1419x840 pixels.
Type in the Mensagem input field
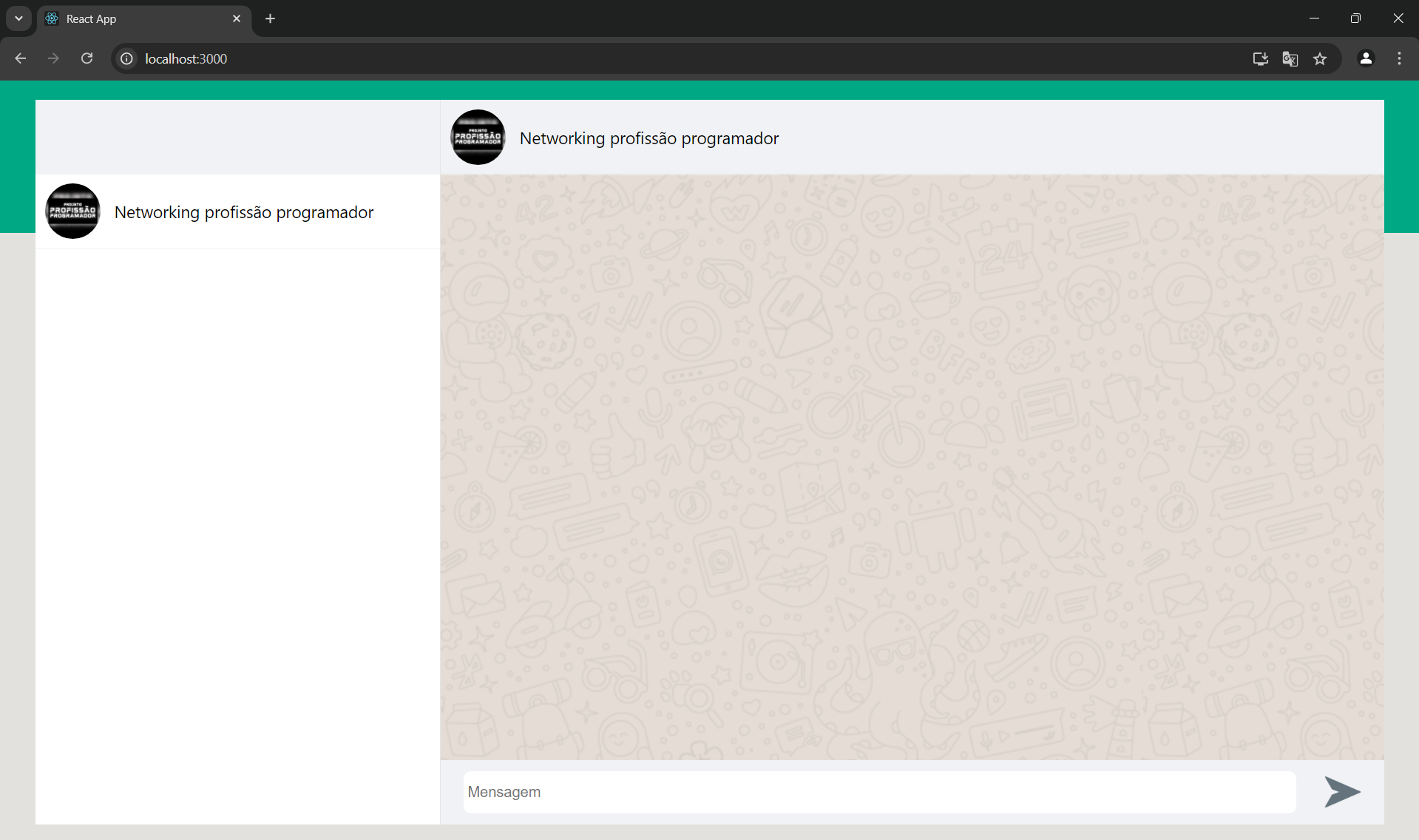[x=878, y=792]
